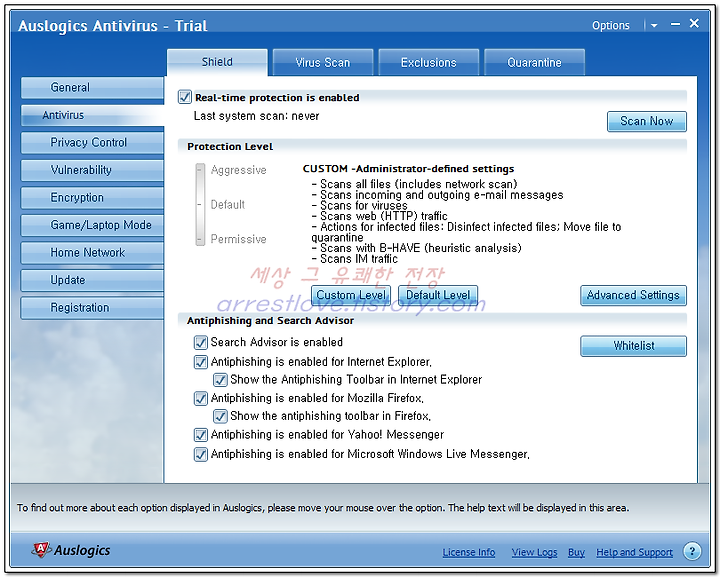This screenshot has width=720, height=577.
Task: Click 'Last system scan: never' text
Action: tap(256, 116)
